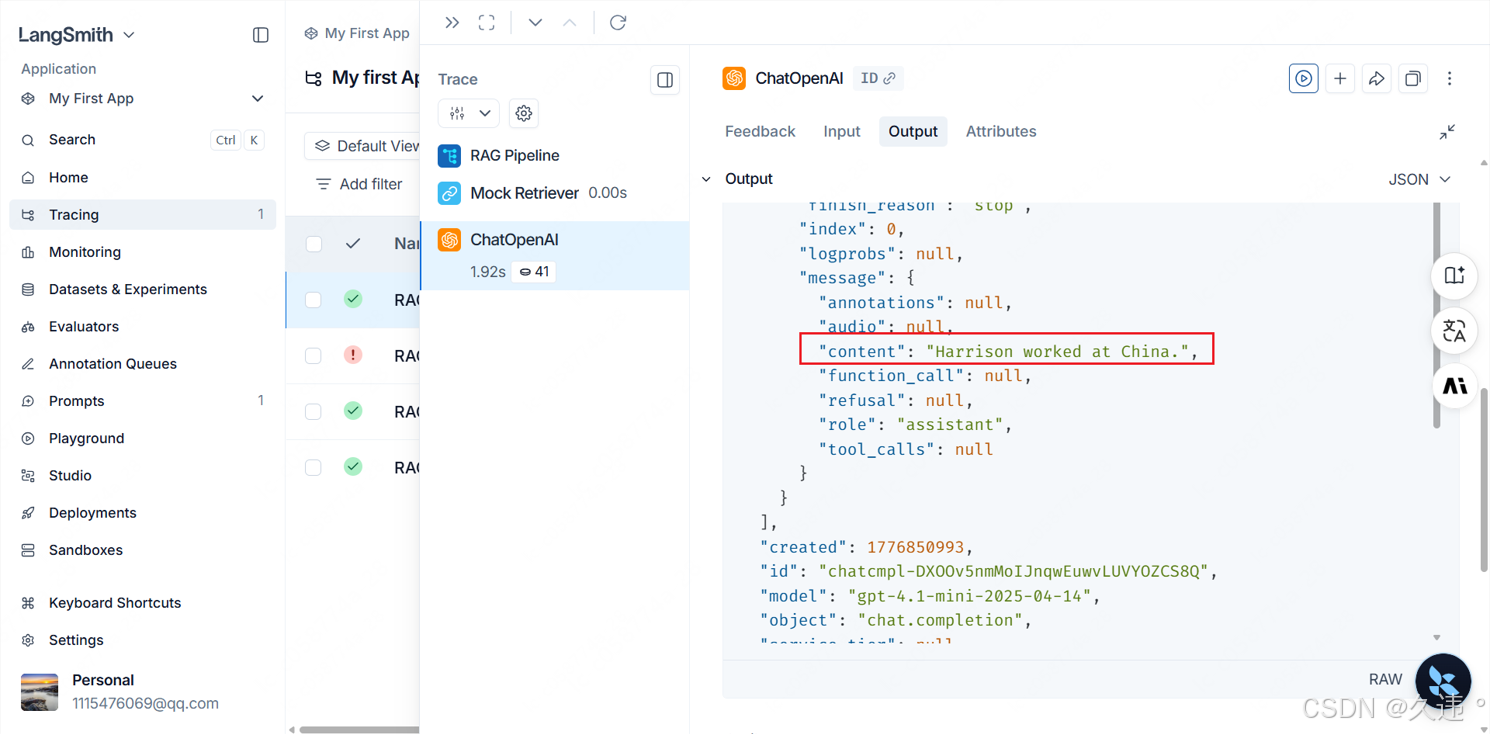
Task: Click the red error status icon
Action: 353,355
